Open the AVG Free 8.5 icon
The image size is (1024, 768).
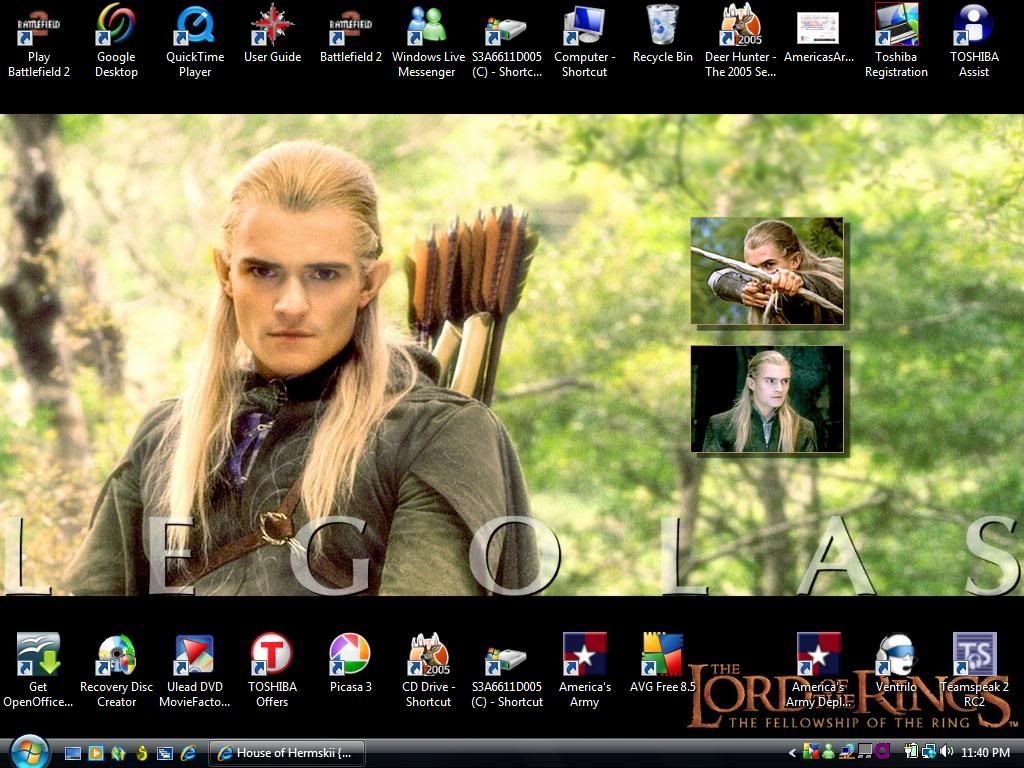tap(661, 655)
